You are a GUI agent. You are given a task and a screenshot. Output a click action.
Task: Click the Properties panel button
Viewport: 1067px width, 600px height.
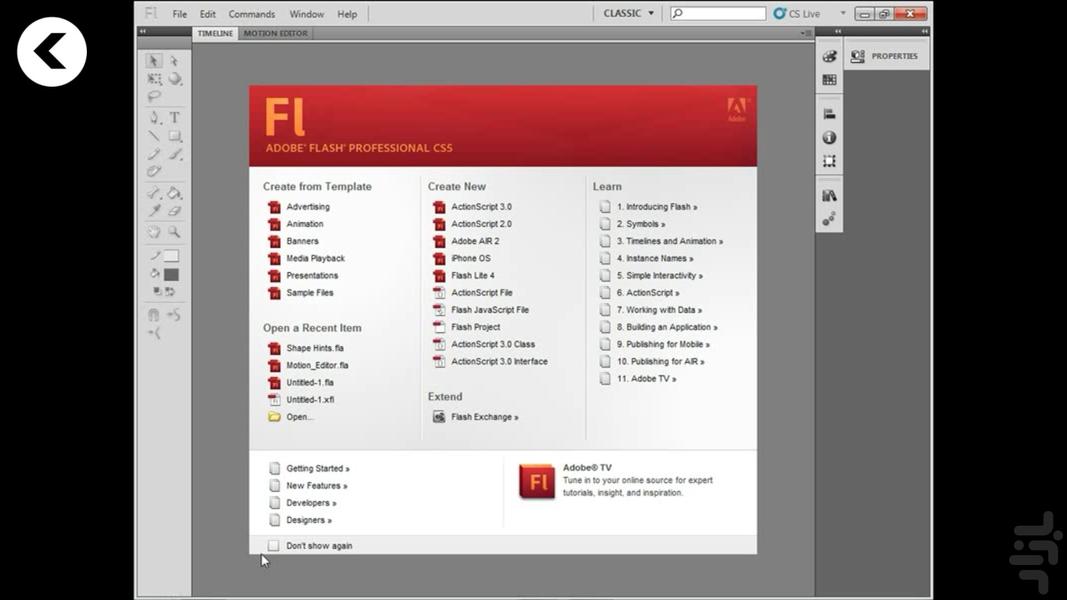coord(886,56)
